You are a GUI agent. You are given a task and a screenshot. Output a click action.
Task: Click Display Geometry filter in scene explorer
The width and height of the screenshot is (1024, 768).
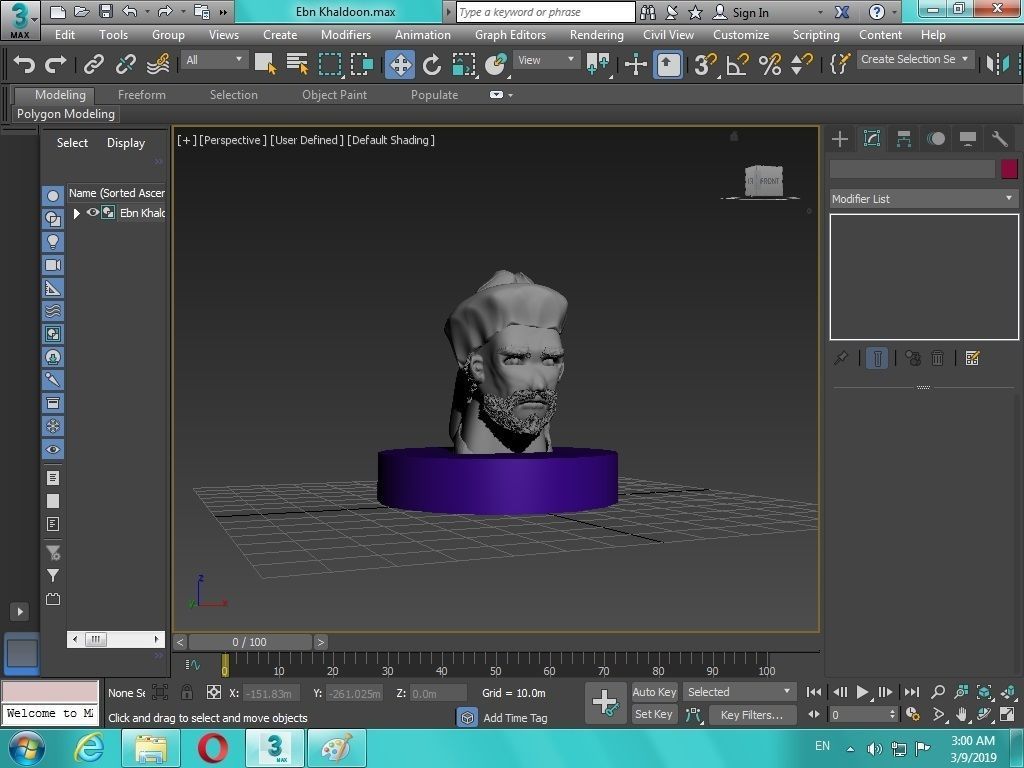(x=53, y=195)
